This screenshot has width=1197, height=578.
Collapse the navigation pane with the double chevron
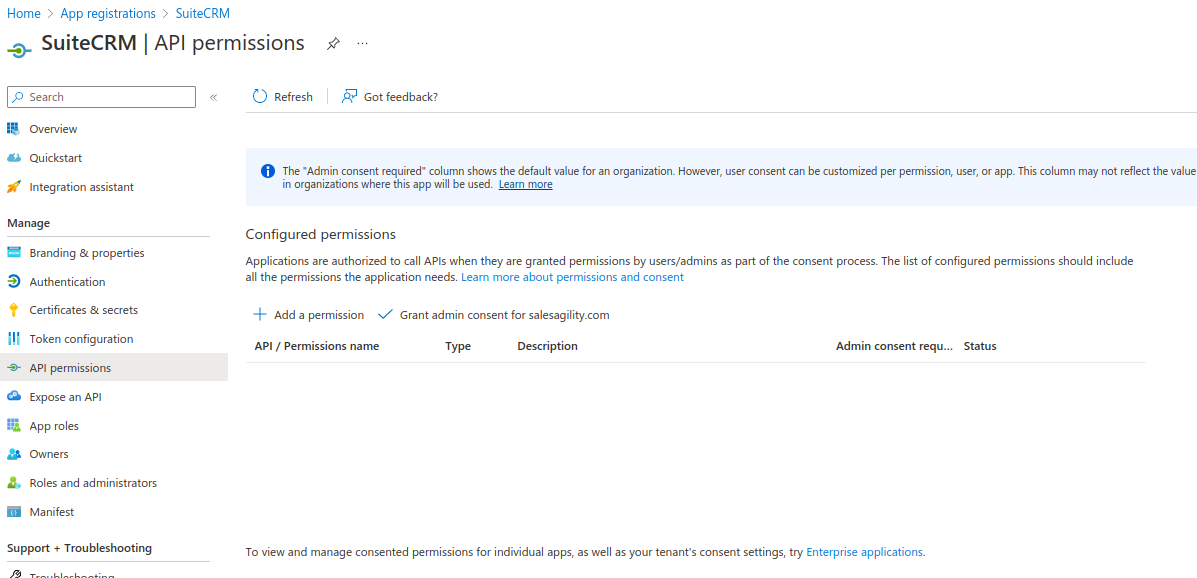(214, 97)
